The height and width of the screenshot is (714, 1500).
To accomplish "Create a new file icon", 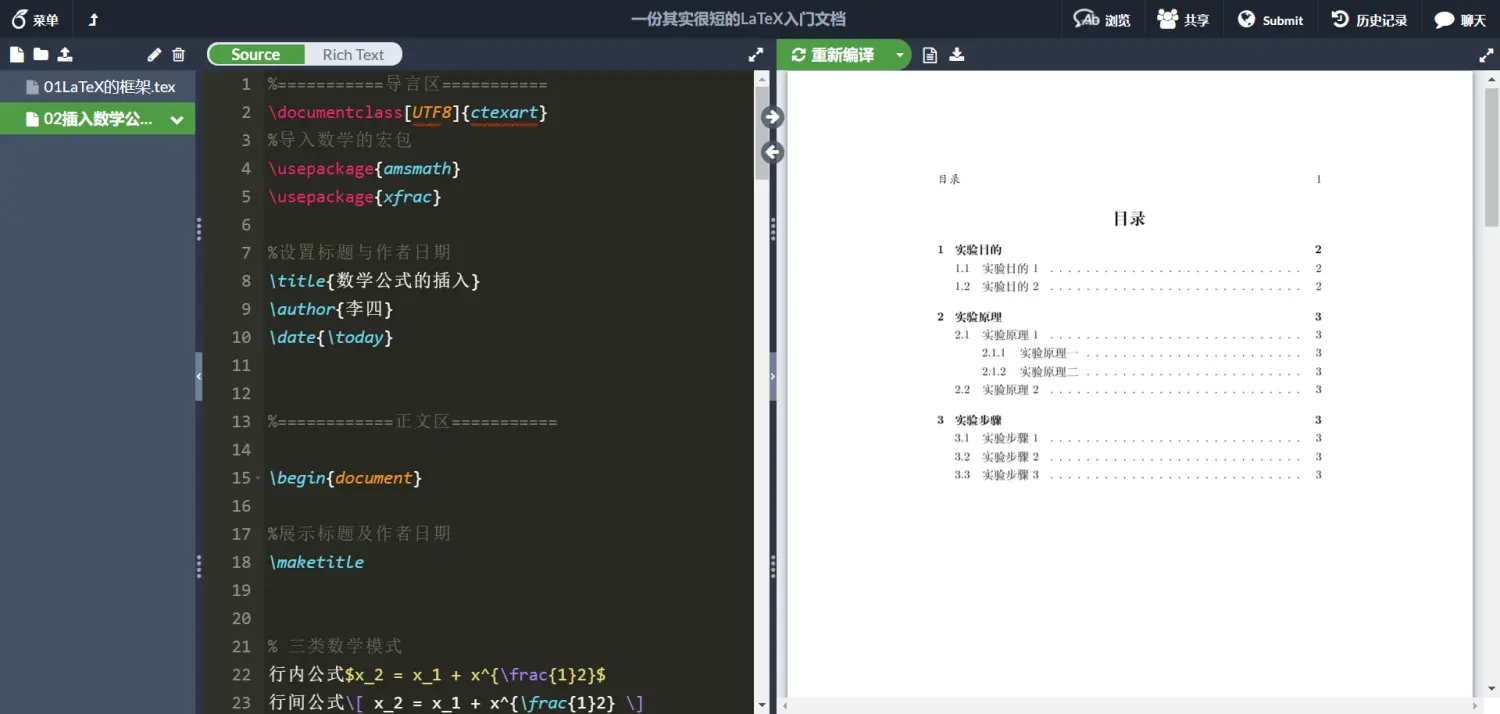I will (17, 54).
